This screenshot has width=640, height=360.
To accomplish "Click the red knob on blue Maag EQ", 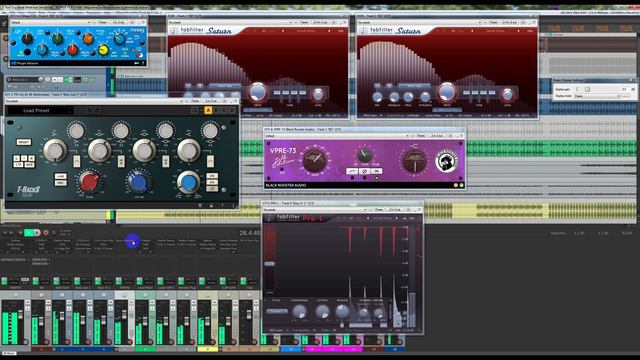I will [x=73, y=50].
